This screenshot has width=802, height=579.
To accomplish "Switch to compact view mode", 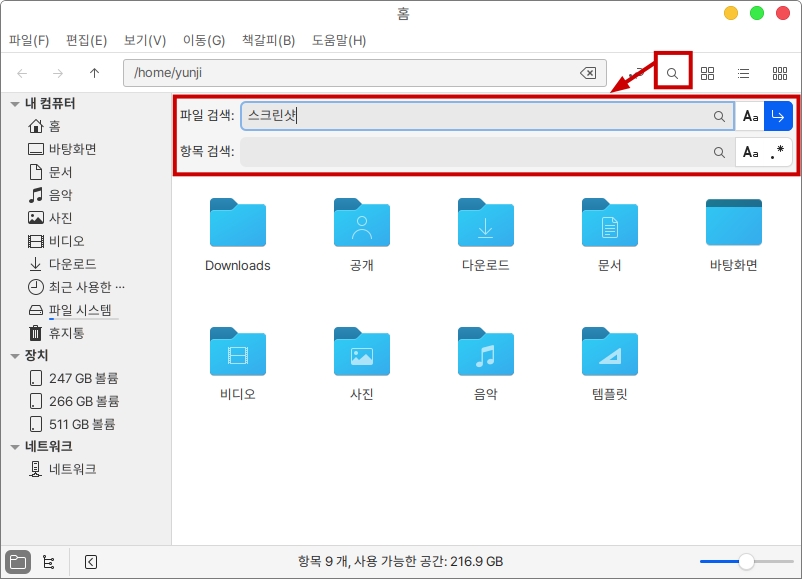I will click(x=779, y=73).
